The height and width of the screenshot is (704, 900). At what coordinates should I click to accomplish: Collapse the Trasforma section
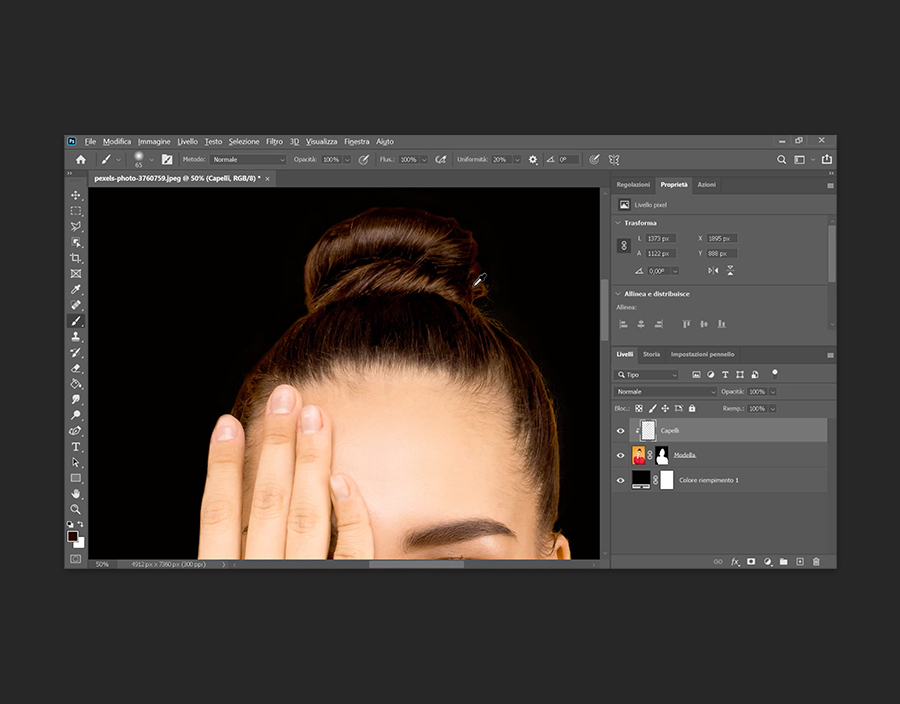click(618, 223)
